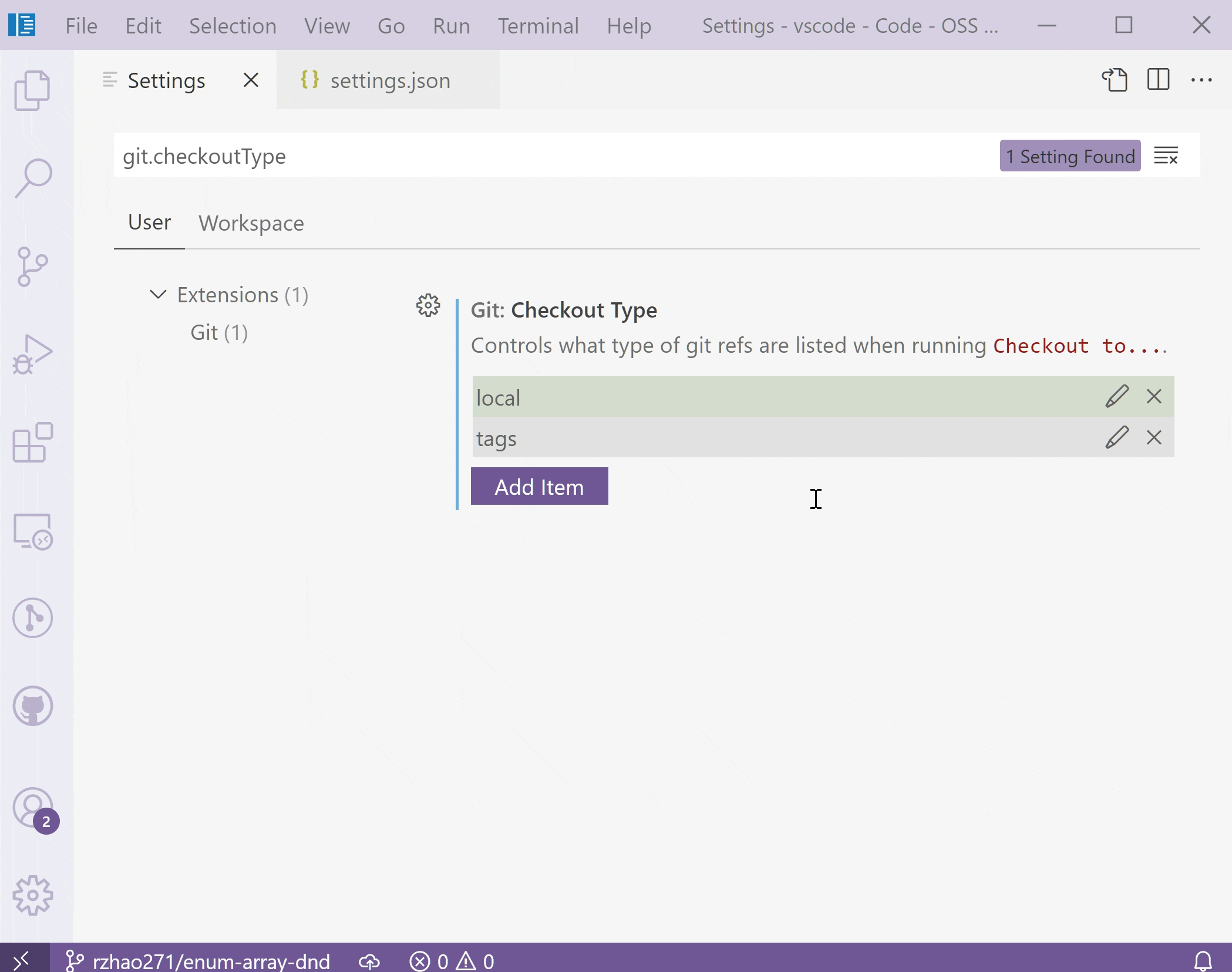Click the Source Control icon in sidebar
Image resolution: width=1232 pixels, height=972 pixels.
[33, 265]
